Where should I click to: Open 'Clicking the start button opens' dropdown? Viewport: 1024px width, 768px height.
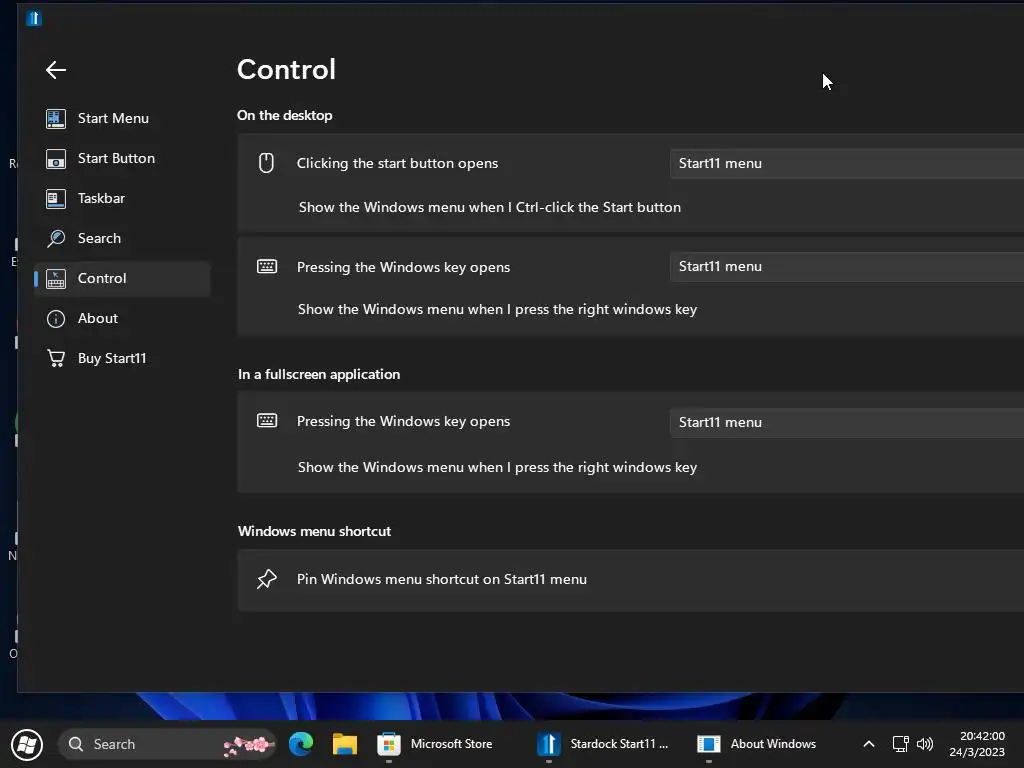[846, 163]
